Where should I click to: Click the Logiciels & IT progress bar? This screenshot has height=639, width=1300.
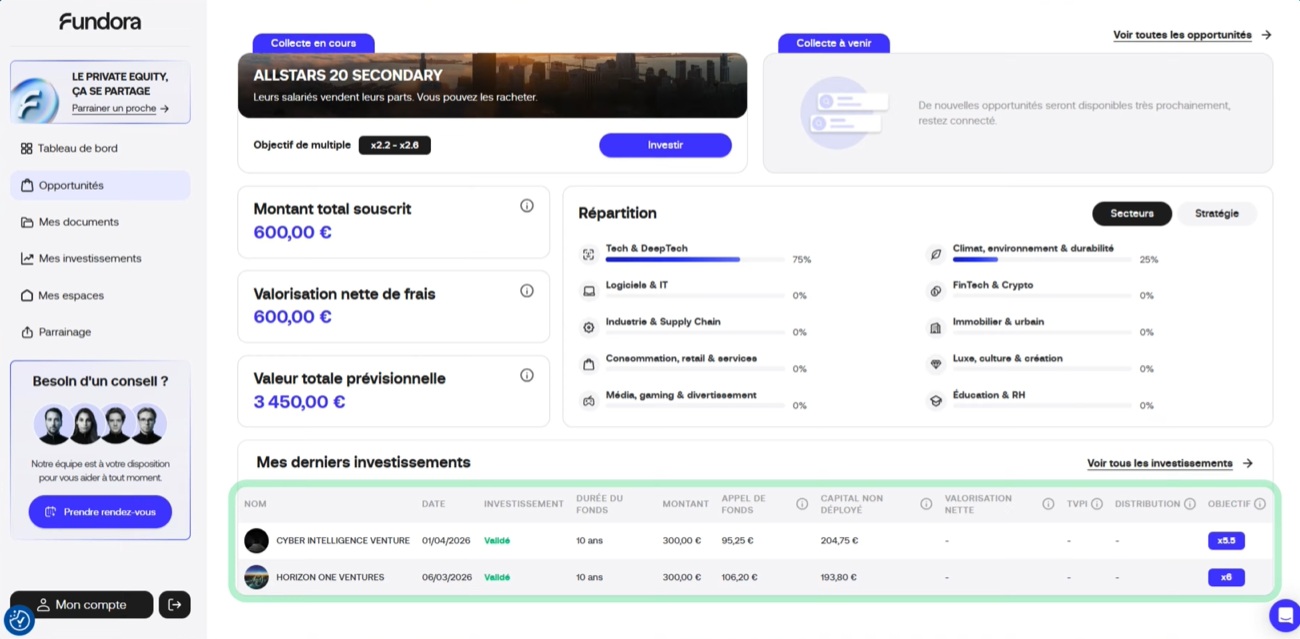695,296
